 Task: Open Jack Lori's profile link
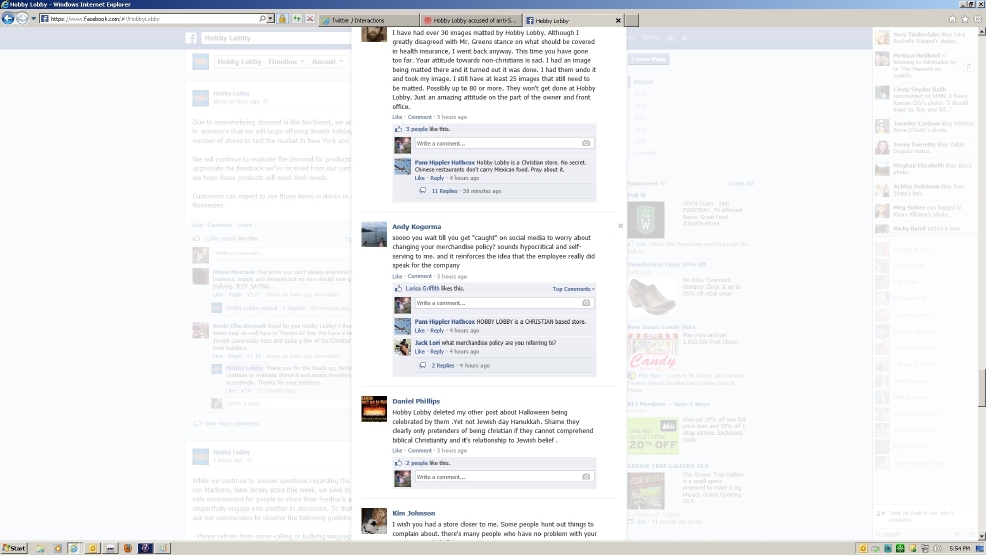click(x=427, y=343)
